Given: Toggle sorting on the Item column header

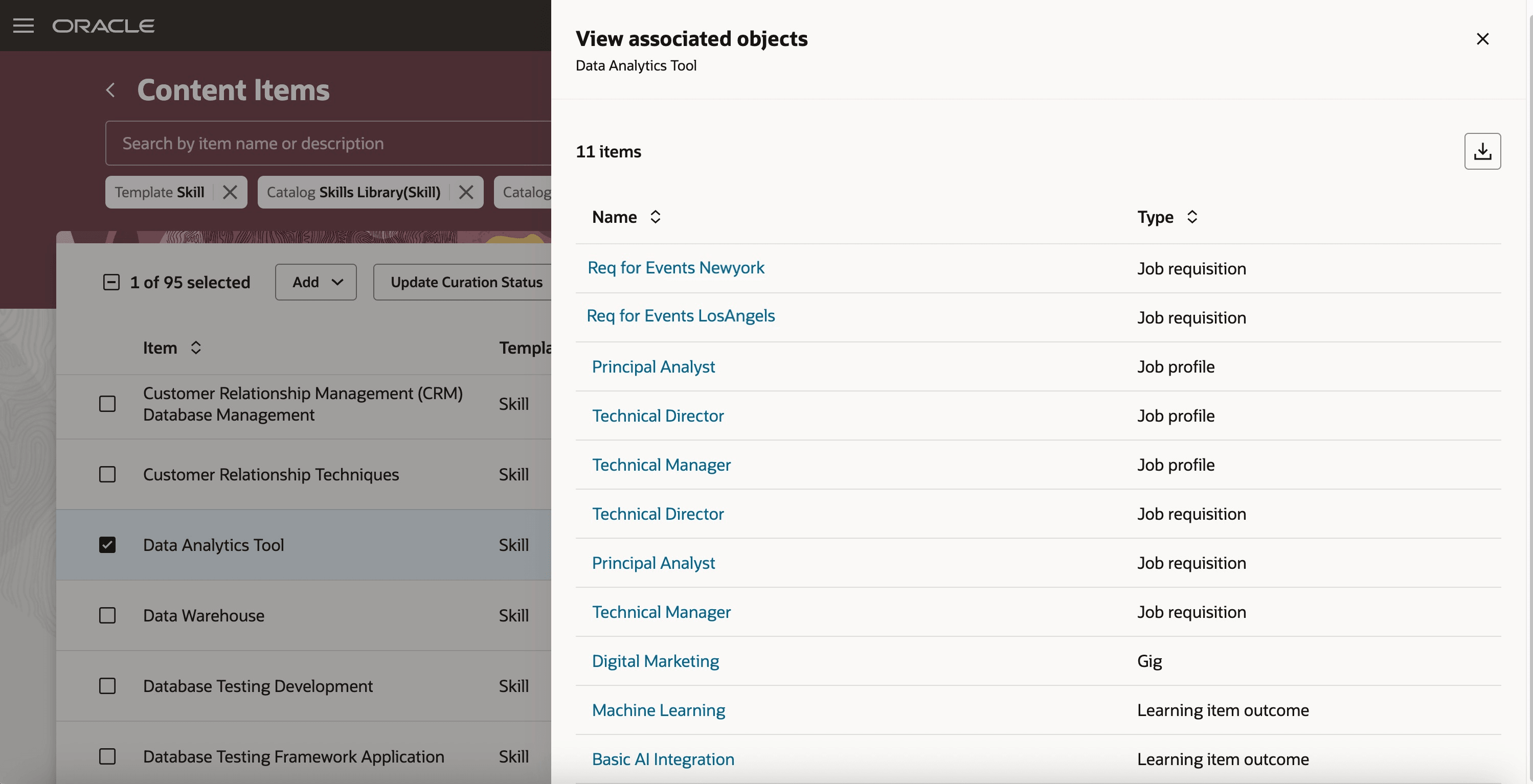Looking at the screenshot, I should pyautogui.click(x=196, y=348).
